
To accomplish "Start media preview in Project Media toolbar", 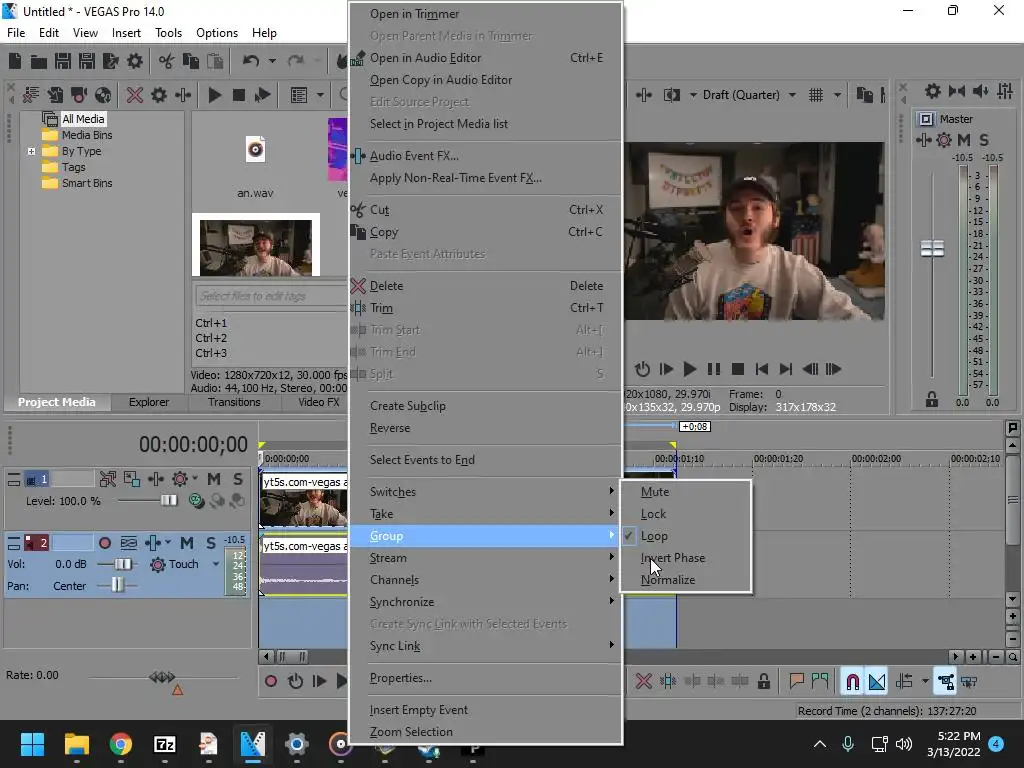I will pos(214,95).
